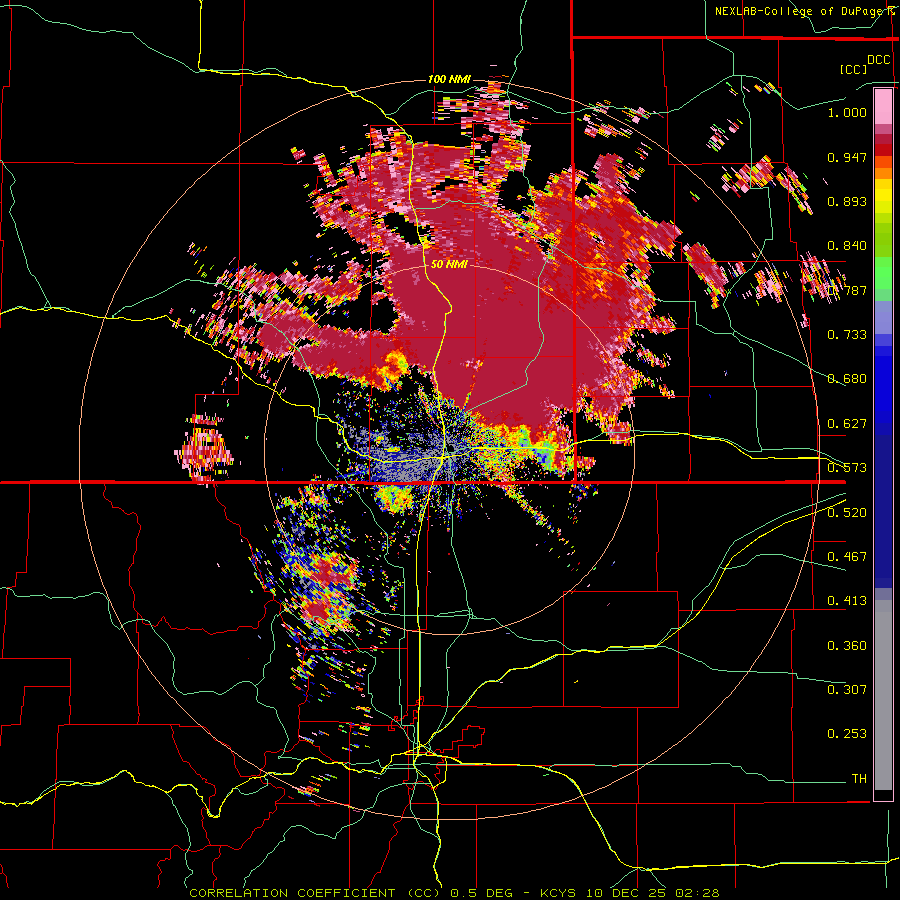The width and height of the screenshot is (900, 900).
Task: Click the KCYS radar site center point
Action: pyautogui.click(x=453, y=448)
